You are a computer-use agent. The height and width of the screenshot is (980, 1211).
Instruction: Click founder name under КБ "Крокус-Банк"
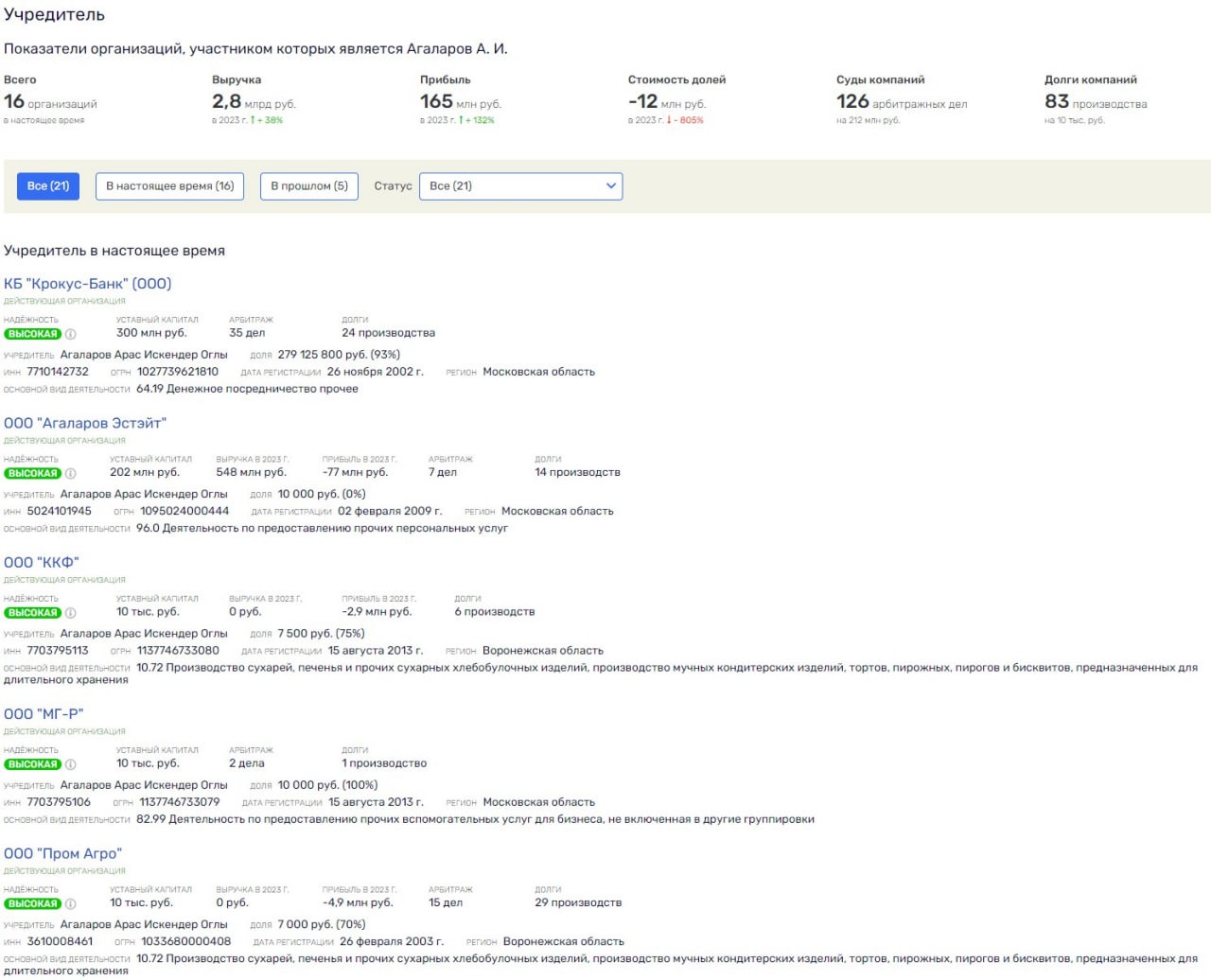click(144, 355)
